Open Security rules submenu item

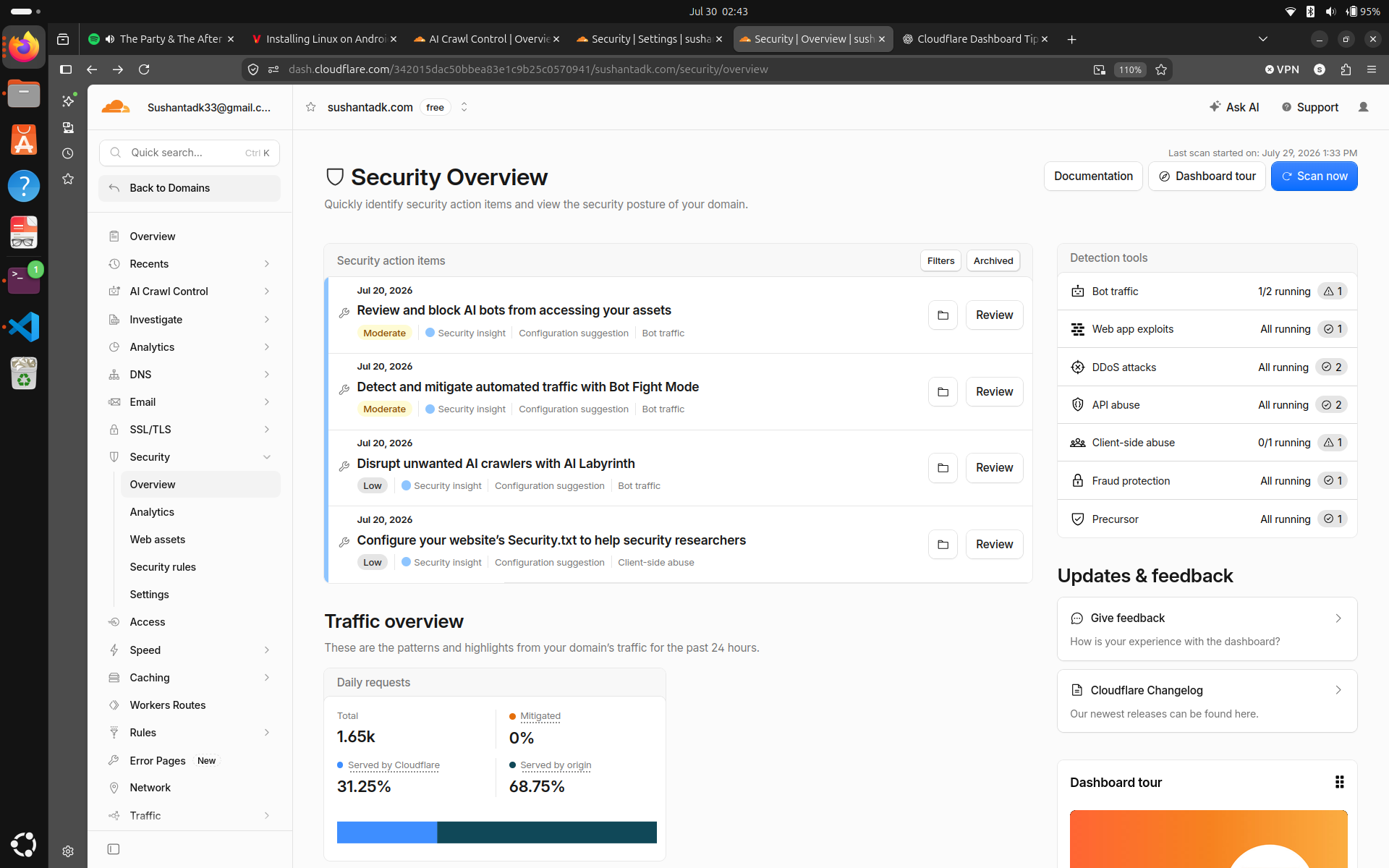click(x=200, y=567)
